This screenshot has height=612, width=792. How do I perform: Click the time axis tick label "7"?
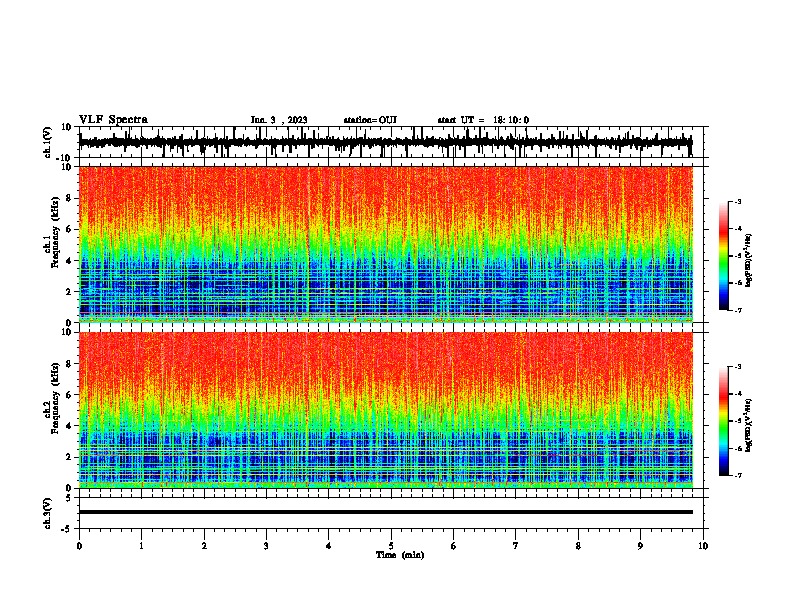pyautogui.click(x=516, y=546)
